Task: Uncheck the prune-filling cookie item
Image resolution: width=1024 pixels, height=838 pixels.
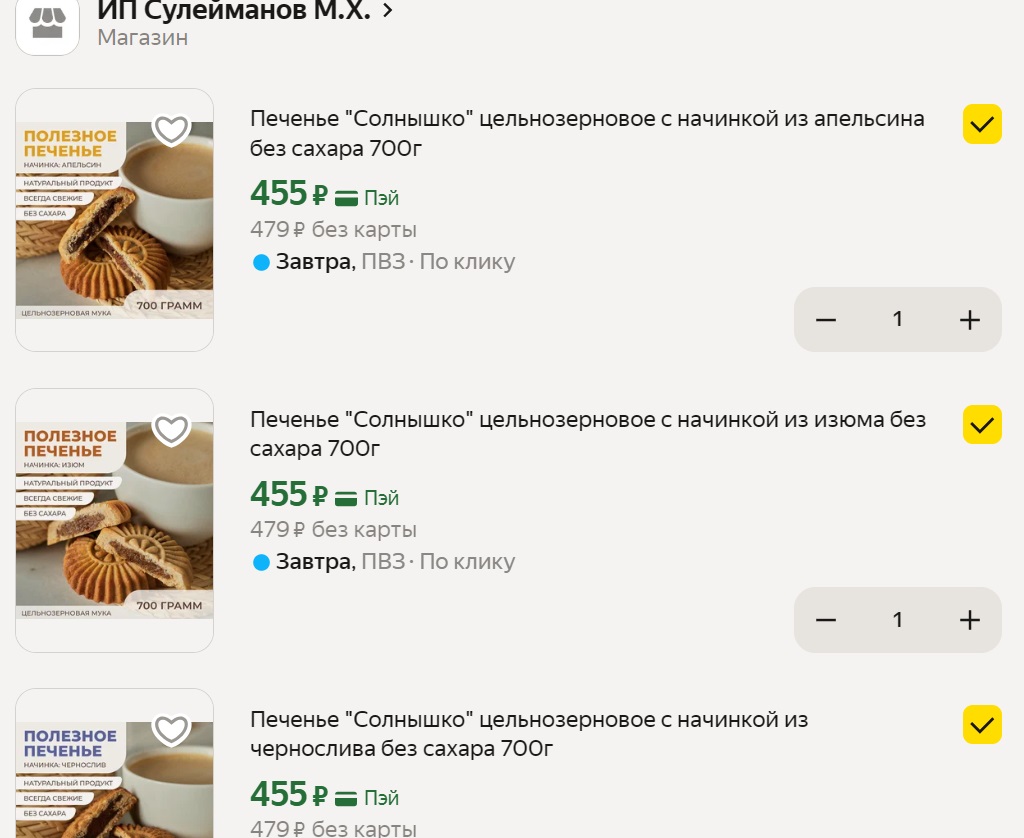Action: pos(982,725)
